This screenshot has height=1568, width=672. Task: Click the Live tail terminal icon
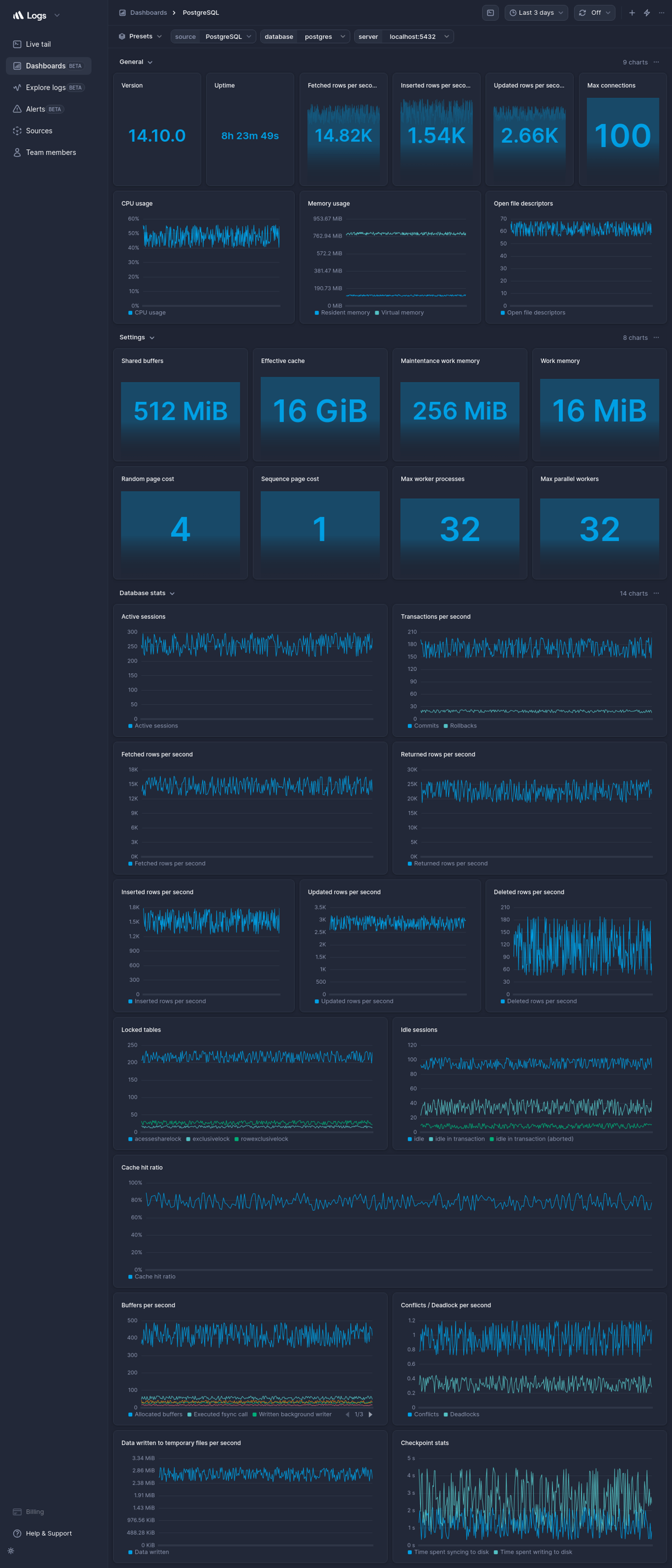point(17,44)
